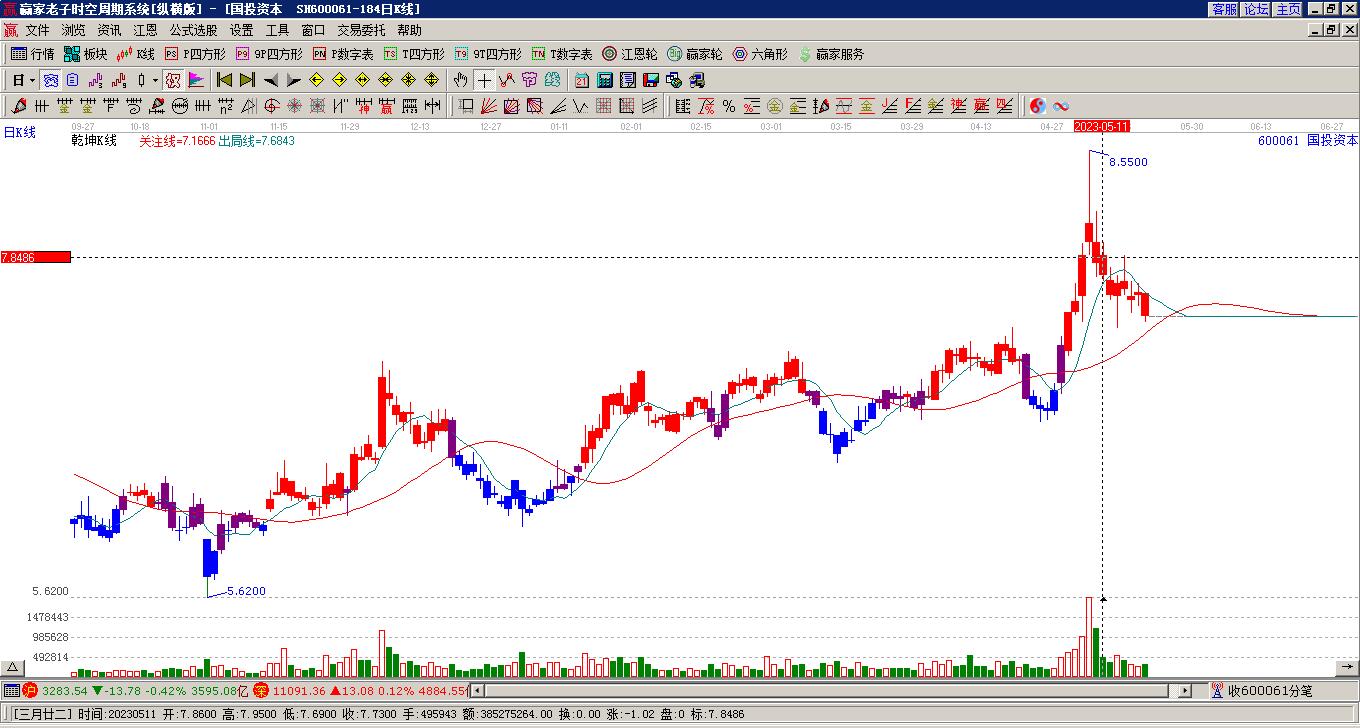The height and width of the screenshot is (728, 1360).
Task: Open the 六角形 hexagon tool
Action: point(760,54)
